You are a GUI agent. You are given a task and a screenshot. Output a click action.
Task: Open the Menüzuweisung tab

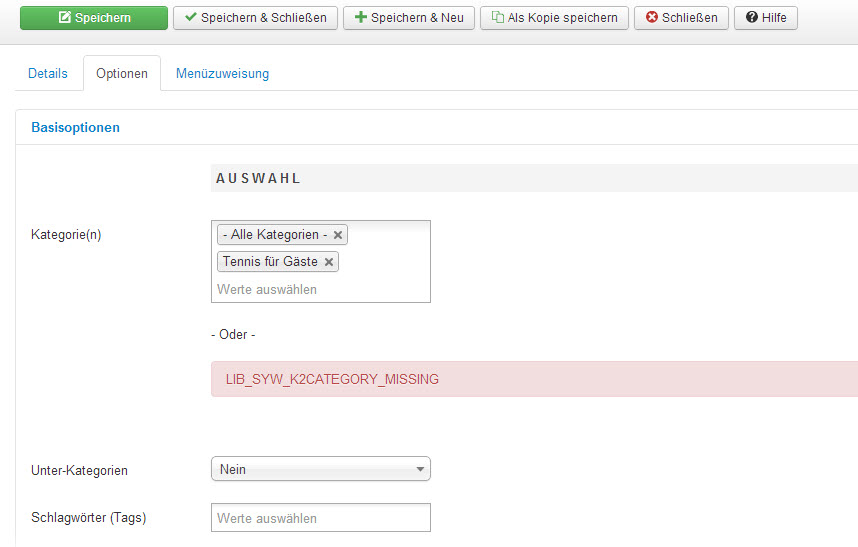point(222,74)
